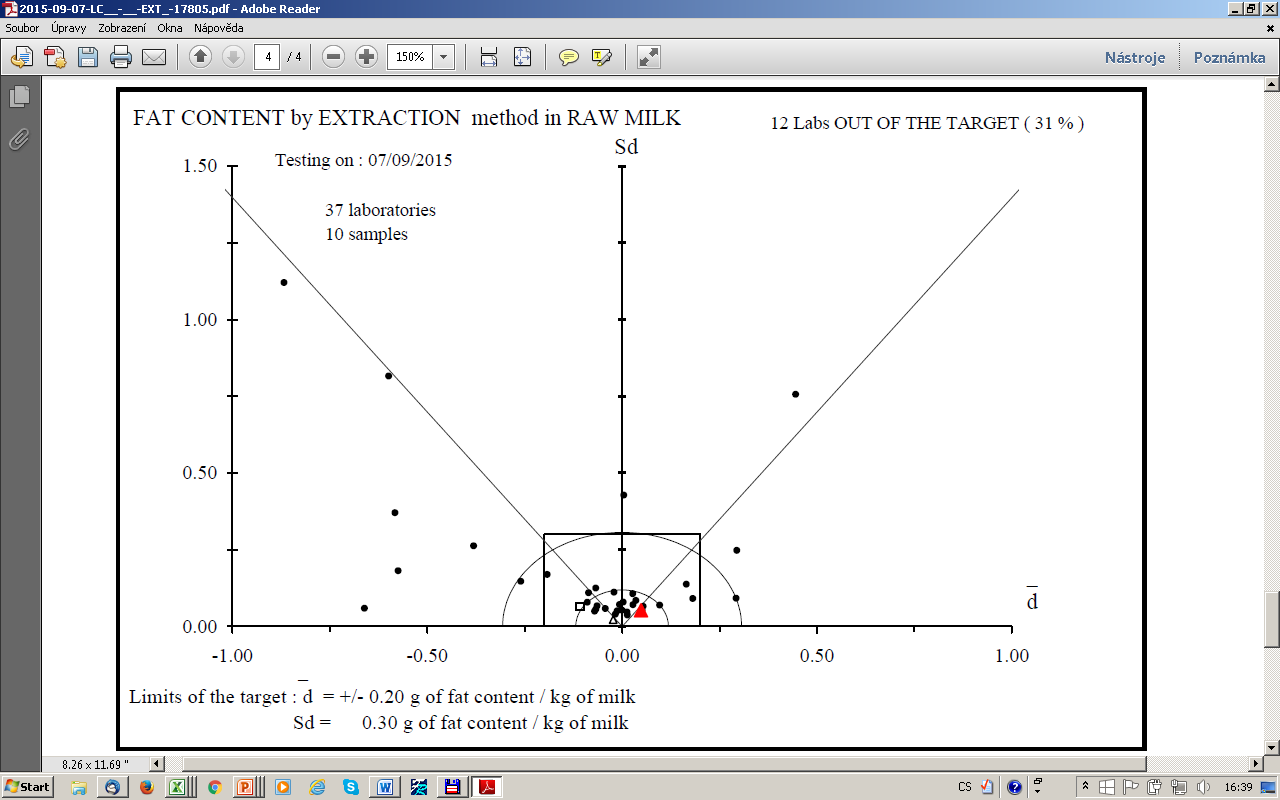This screenshot has height=800, width=1280.
Task: Zoom out with the minus button
Action: 334,57
